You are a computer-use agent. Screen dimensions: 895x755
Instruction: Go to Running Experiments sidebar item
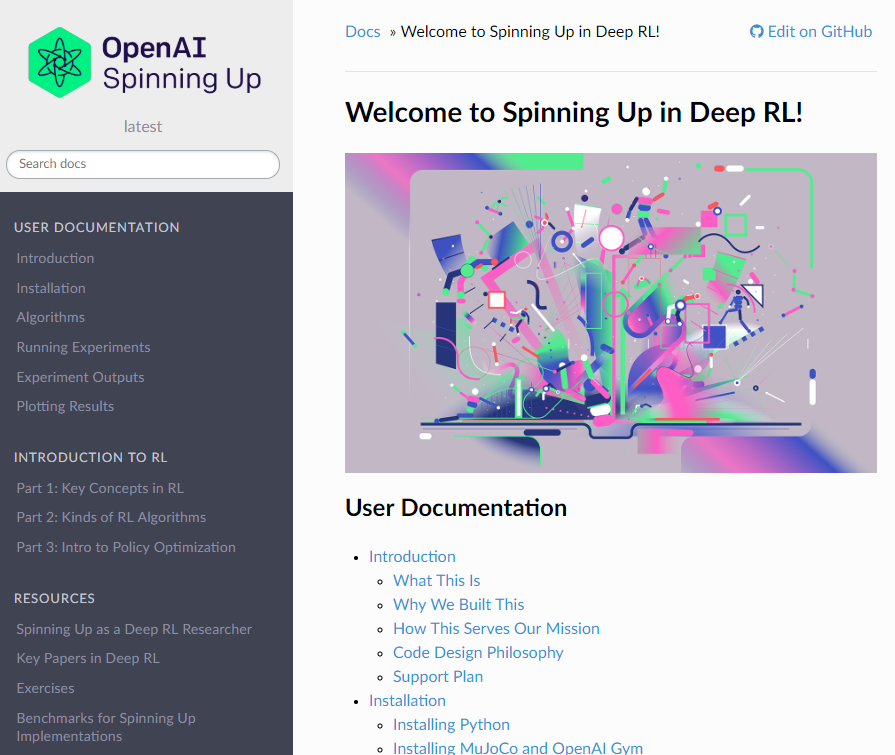pyautogui.click(x=83, y=347)
